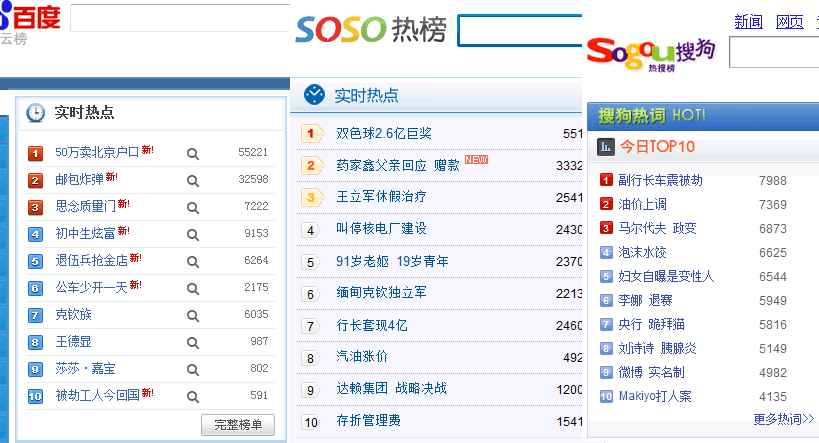Click the search icon next to 王德显

click(193, 342)
